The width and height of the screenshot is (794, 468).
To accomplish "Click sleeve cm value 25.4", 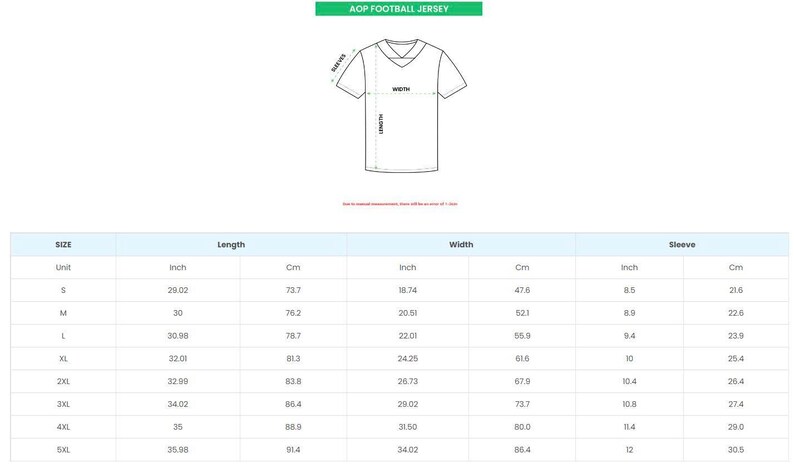I will [736, 359].
